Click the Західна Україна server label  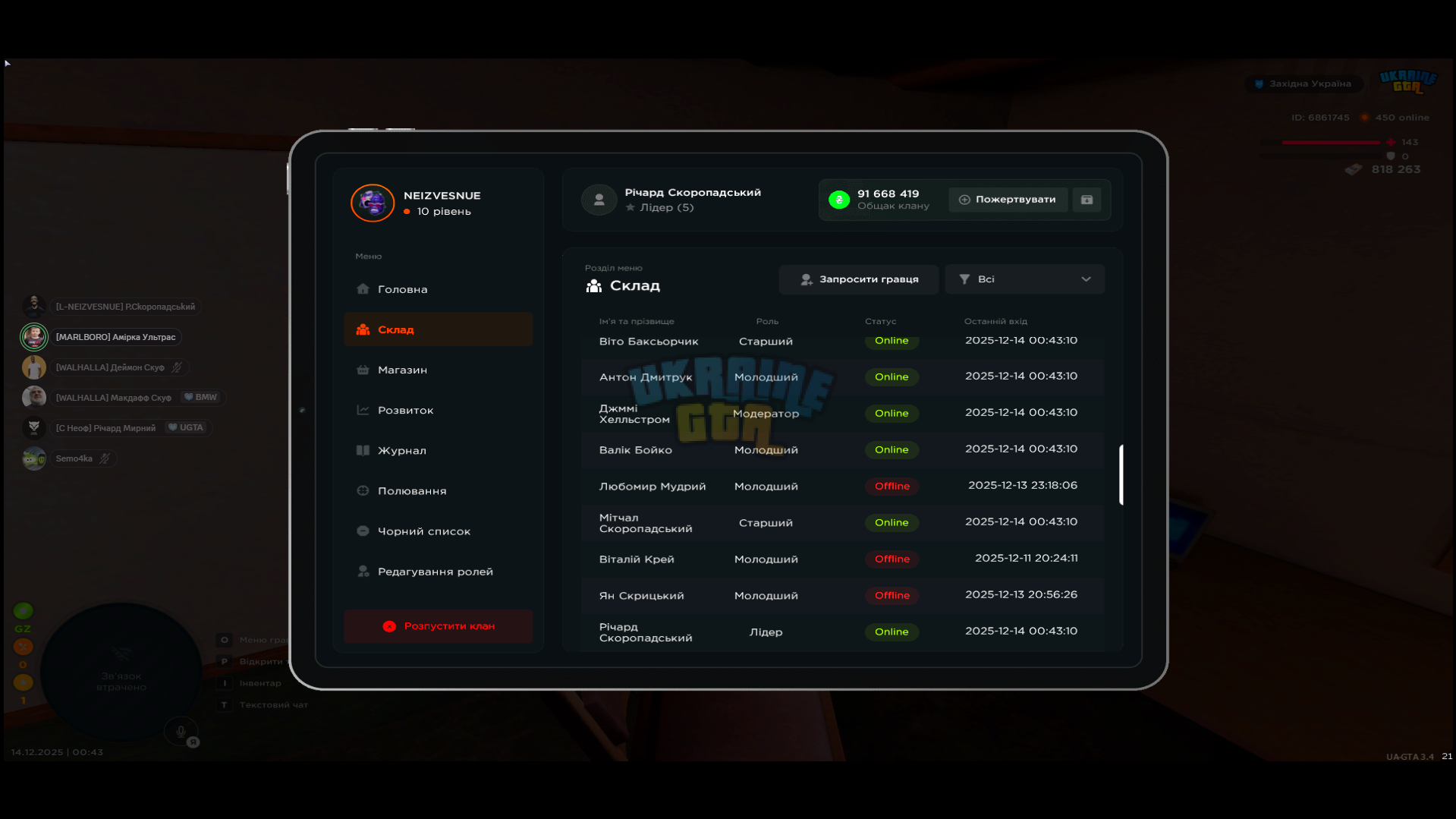click(1303, 83)
